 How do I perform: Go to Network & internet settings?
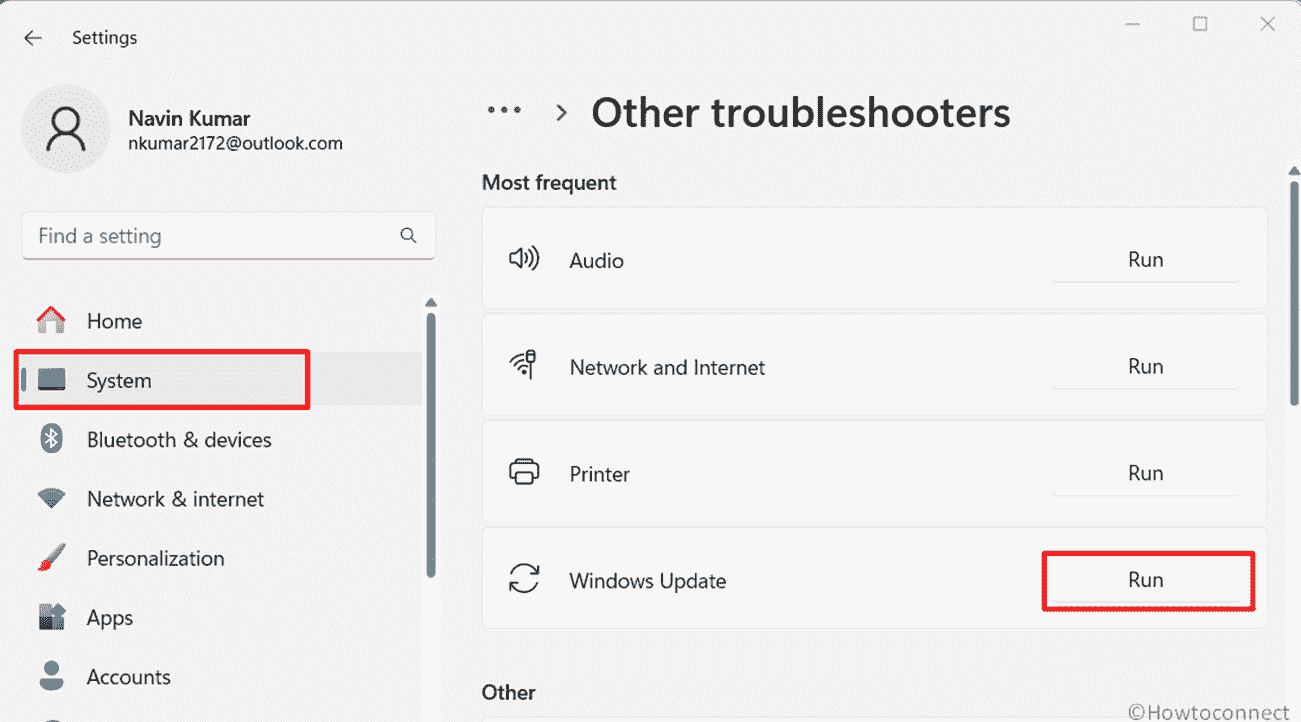pyautogui.click(x=222, y=498)
